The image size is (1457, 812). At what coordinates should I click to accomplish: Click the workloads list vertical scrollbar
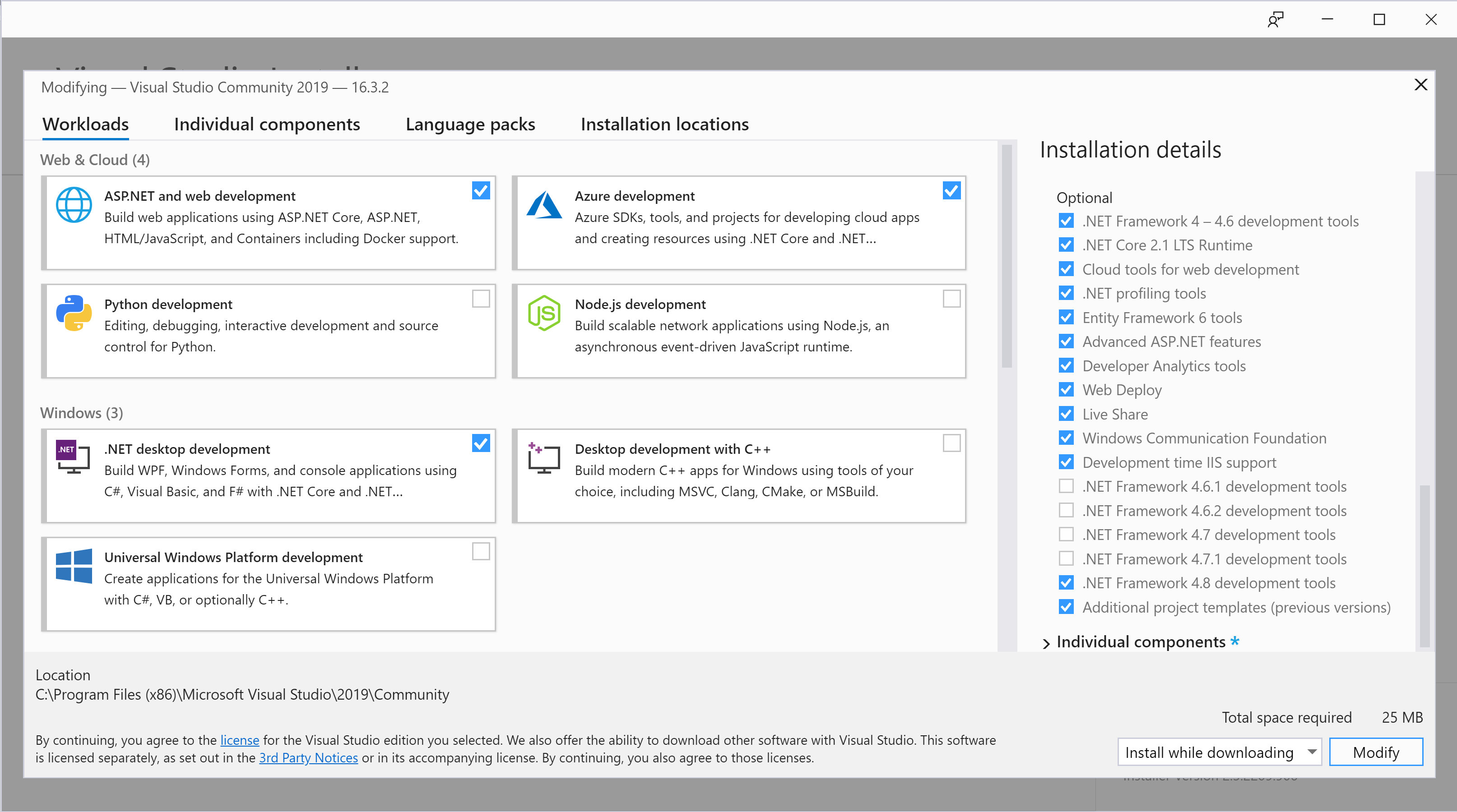pos(1007,256)
